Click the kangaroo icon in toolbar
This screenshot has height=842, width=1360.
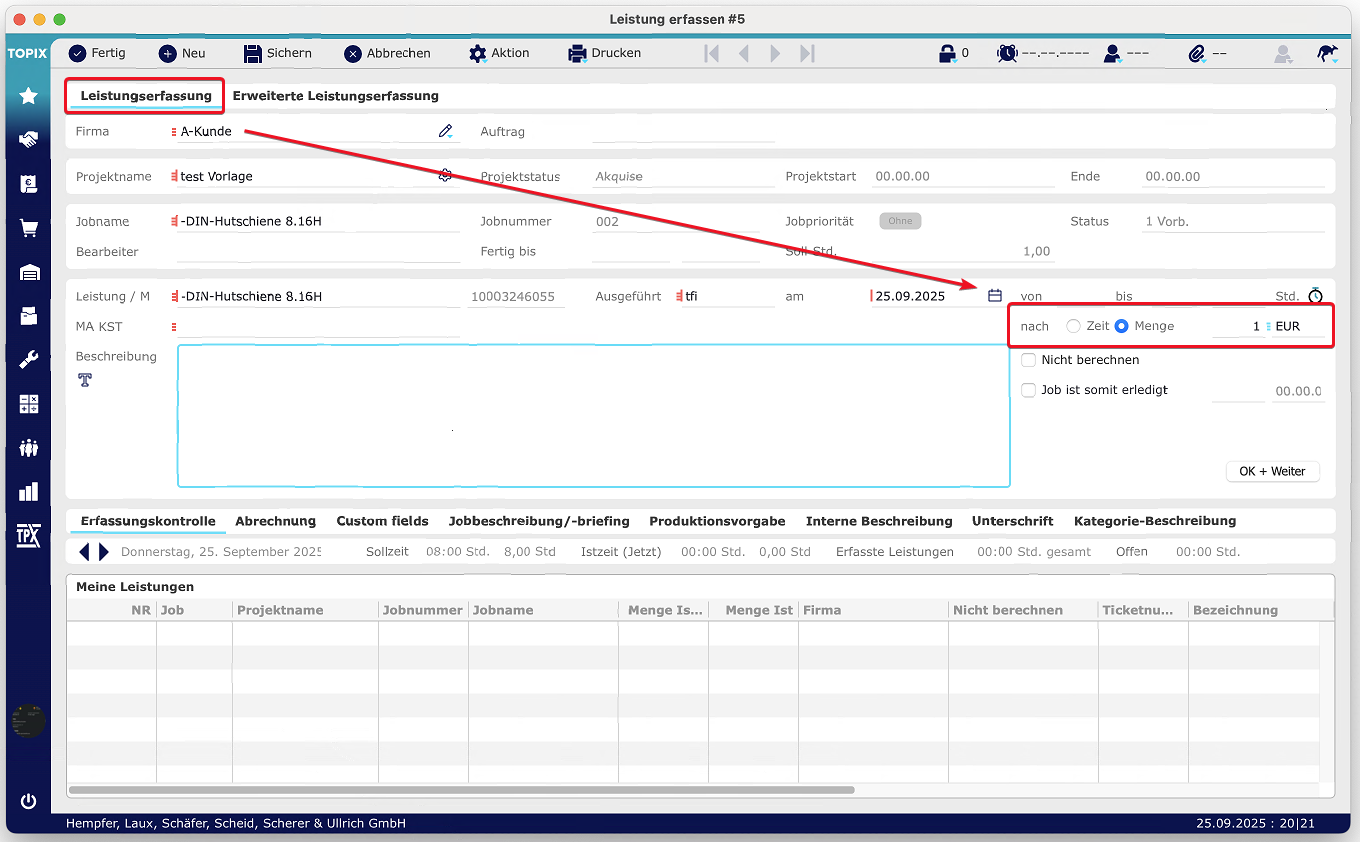click(1327, 53)
